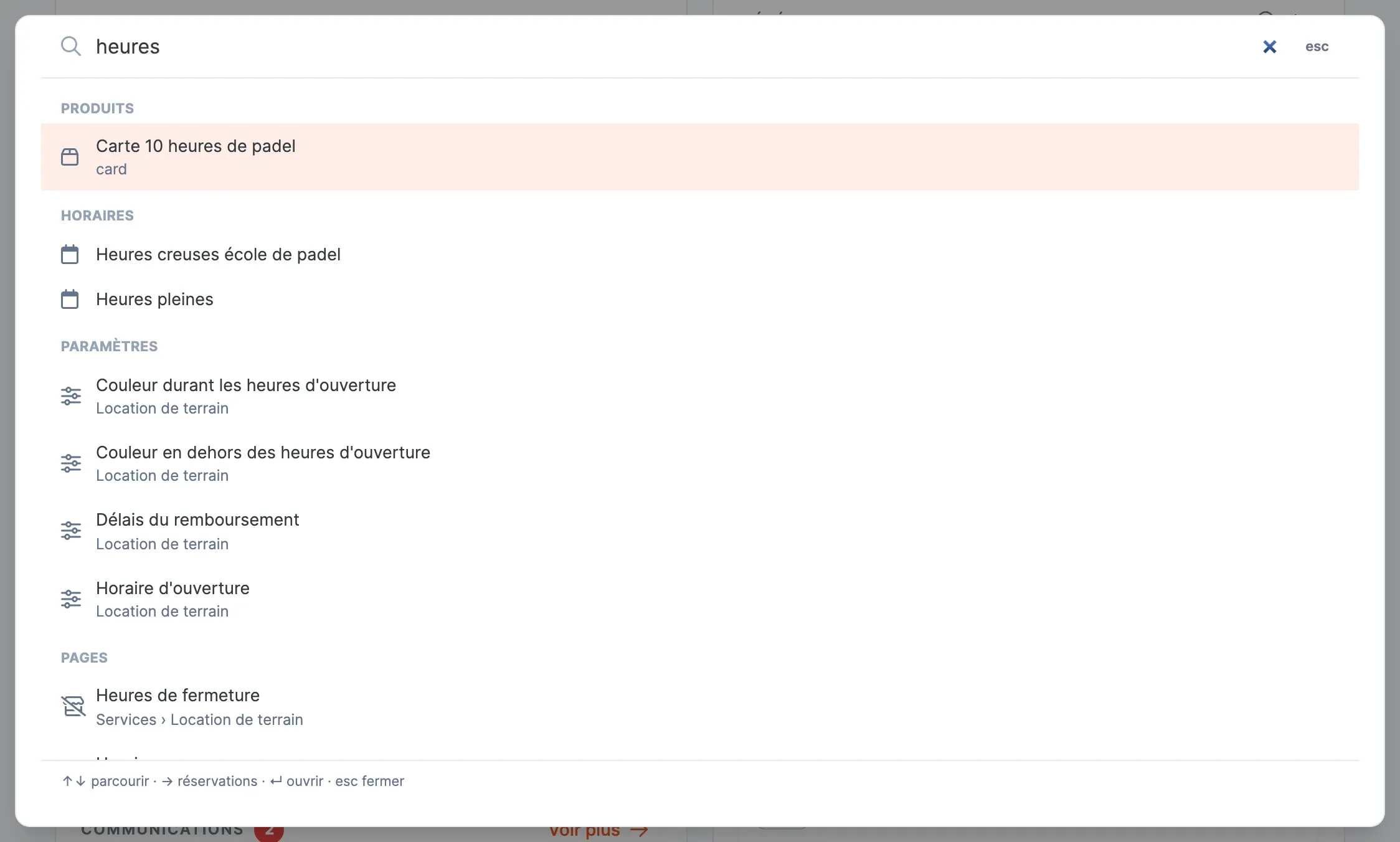Click sliders icon for Horaire d'ouverture
Screen dimensions: 1400x842
click(x=71, y=599)
